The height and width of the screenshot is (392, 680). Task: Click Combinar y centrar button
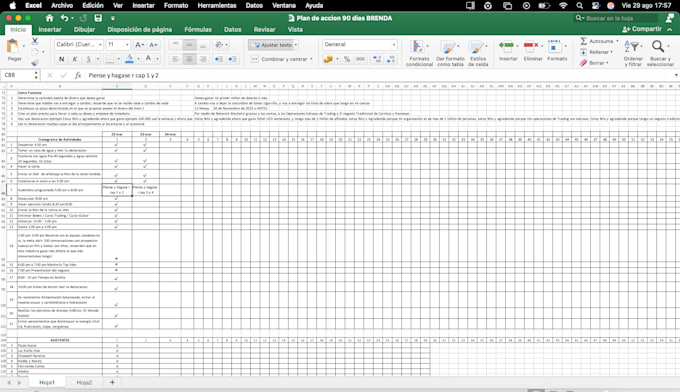[280, 59]
